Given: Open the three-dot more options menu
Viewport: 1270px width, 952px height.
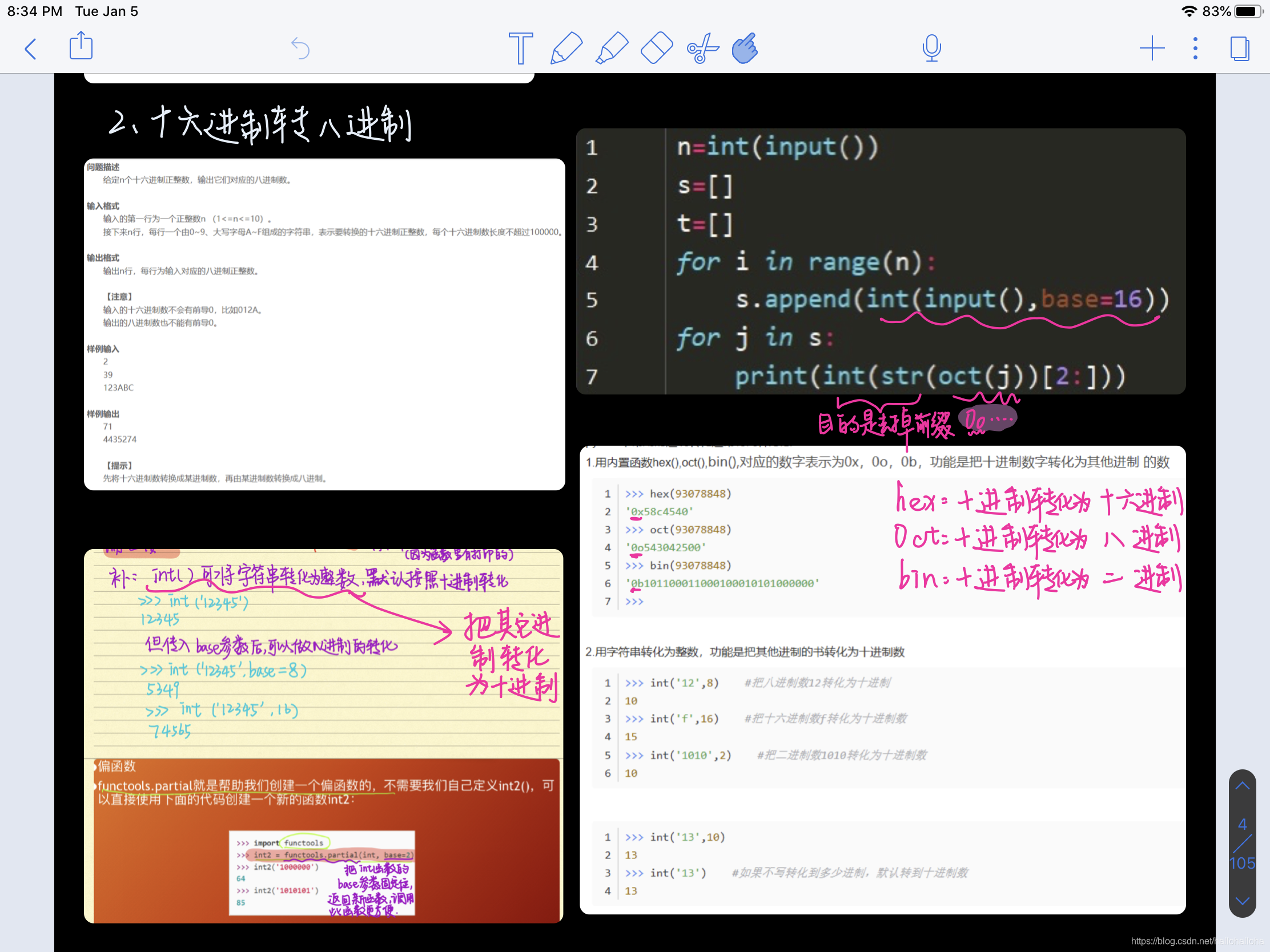Looking at the screenshot, I should pyautogui.click(x=1195, y=48).
